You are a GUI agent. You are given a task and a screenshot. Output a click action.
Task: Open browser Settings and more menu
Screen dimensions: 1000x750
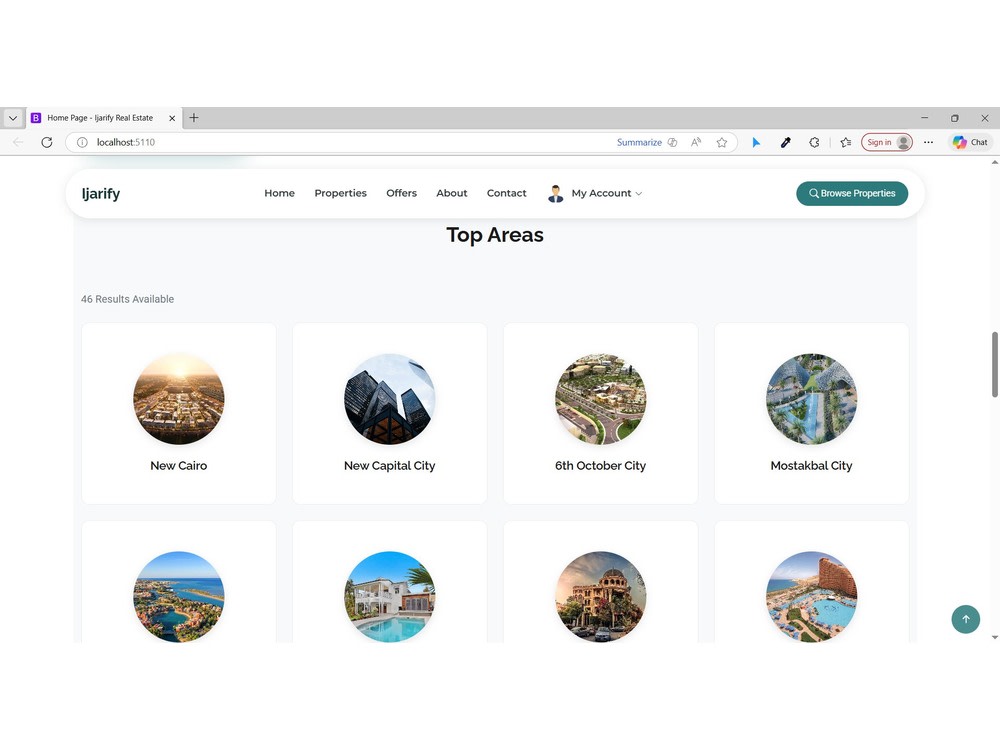[x=929, y=142]
